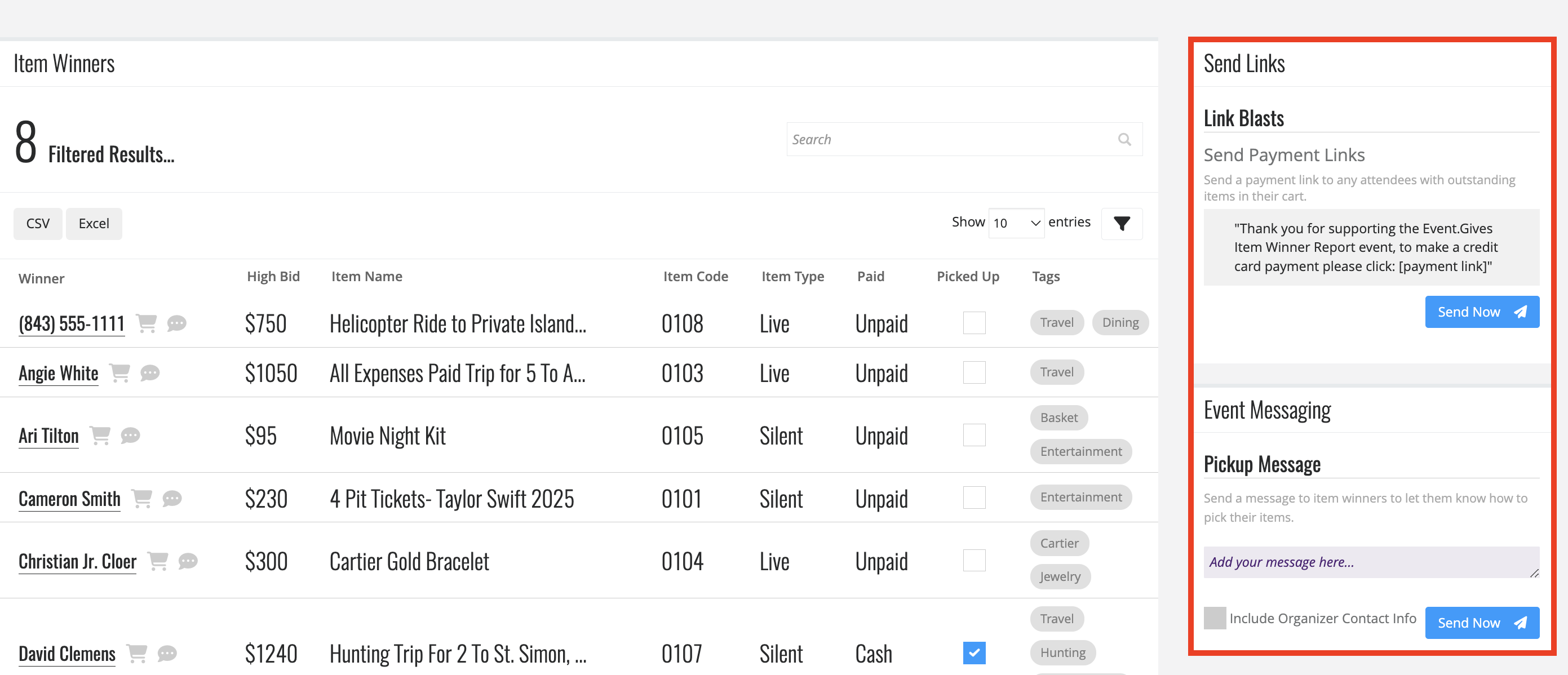Open Cameron Smith's winner link
This screenshot has height=675, width=1568.
coord(69,500)
